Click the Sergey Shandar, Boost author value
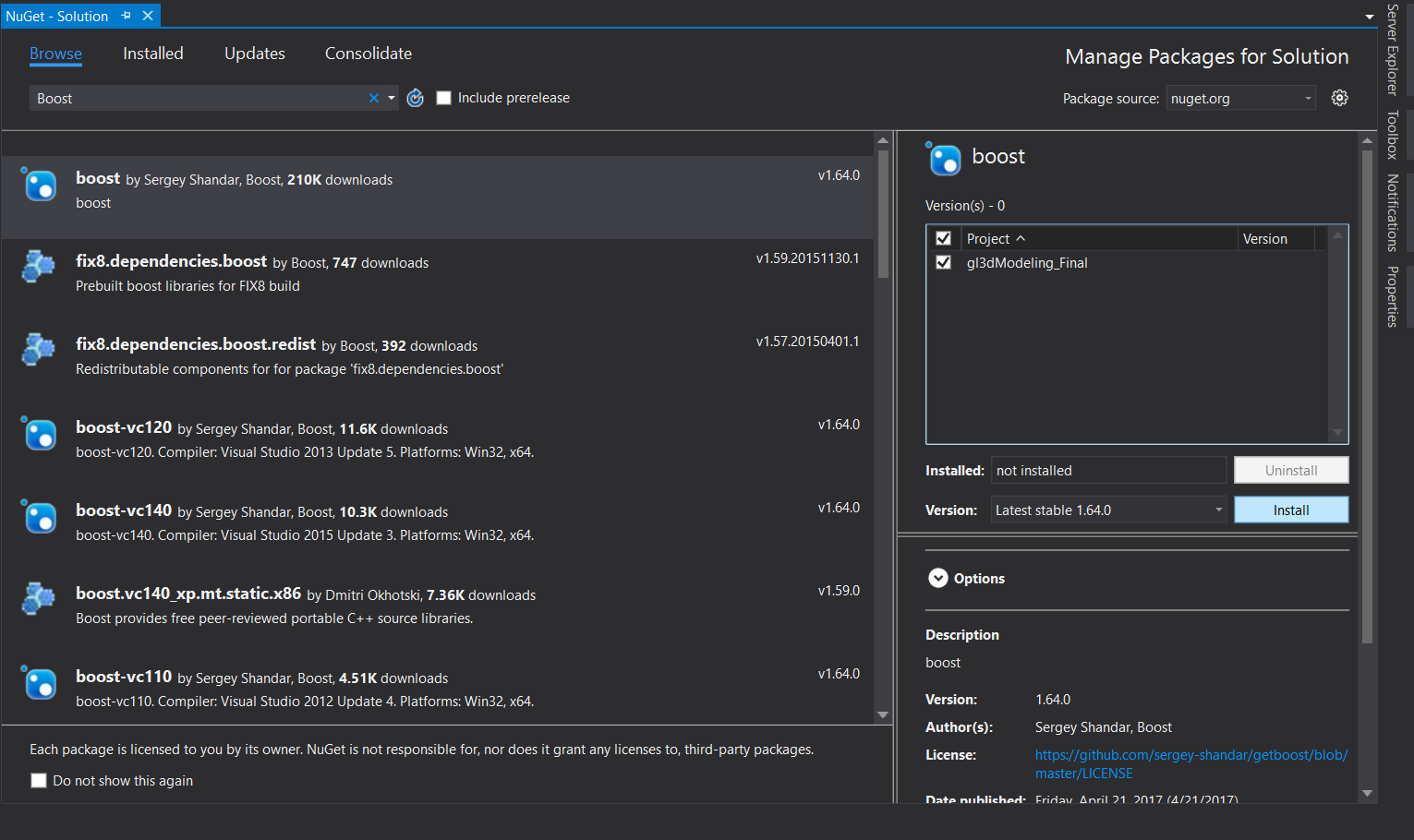Viewport: 1414px width, 840px height. 1104,727
